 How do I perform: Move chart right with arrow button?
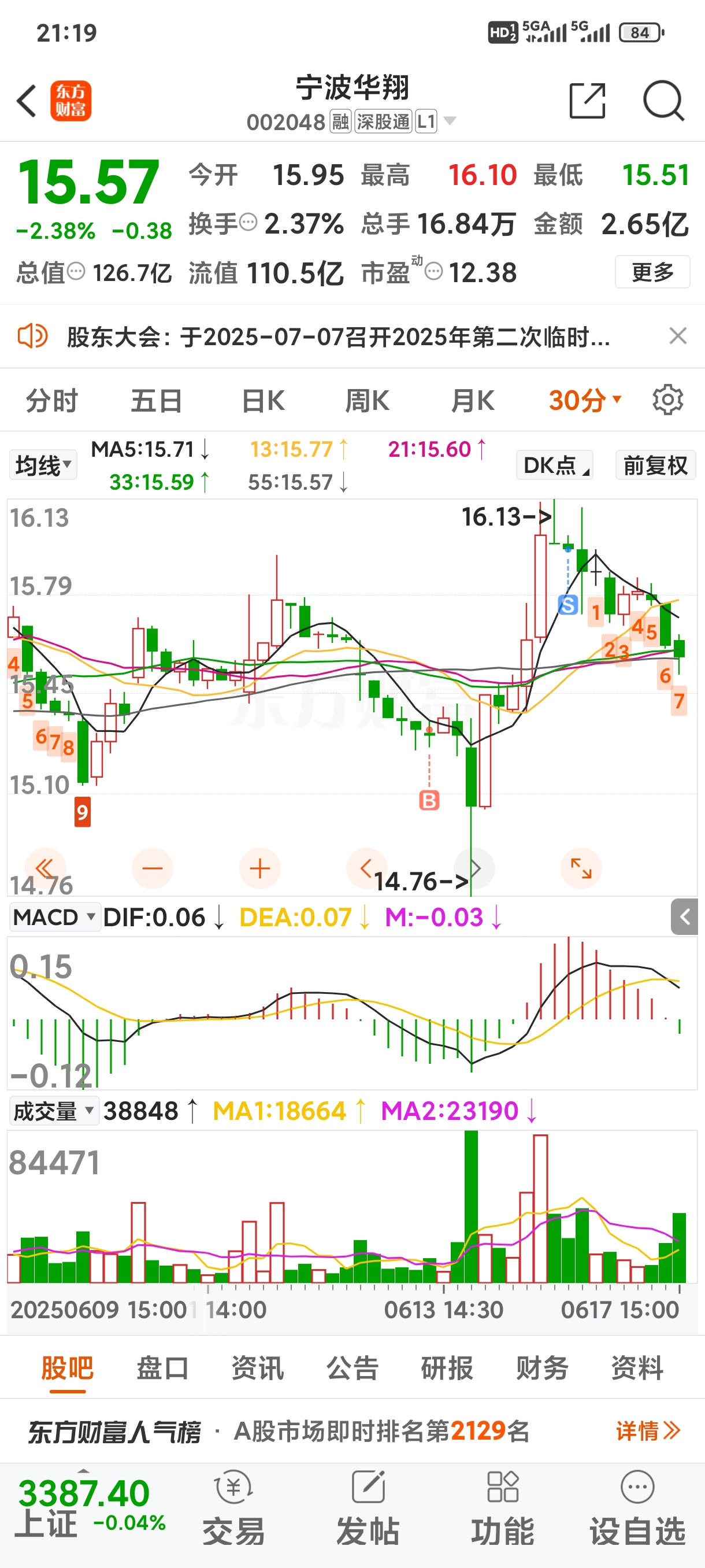tap(475, 868)
